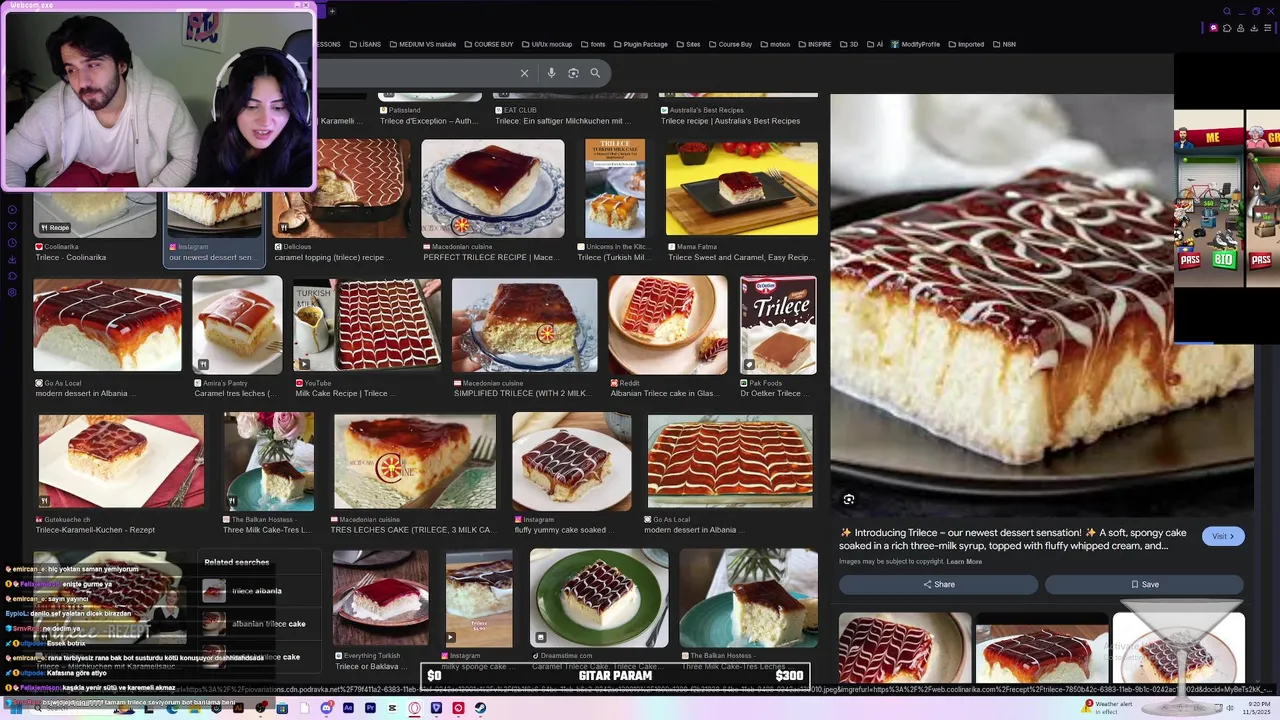Open the browser easy setup menu icon
The width and height of the screenshot is (1280, 720).
1267,28
